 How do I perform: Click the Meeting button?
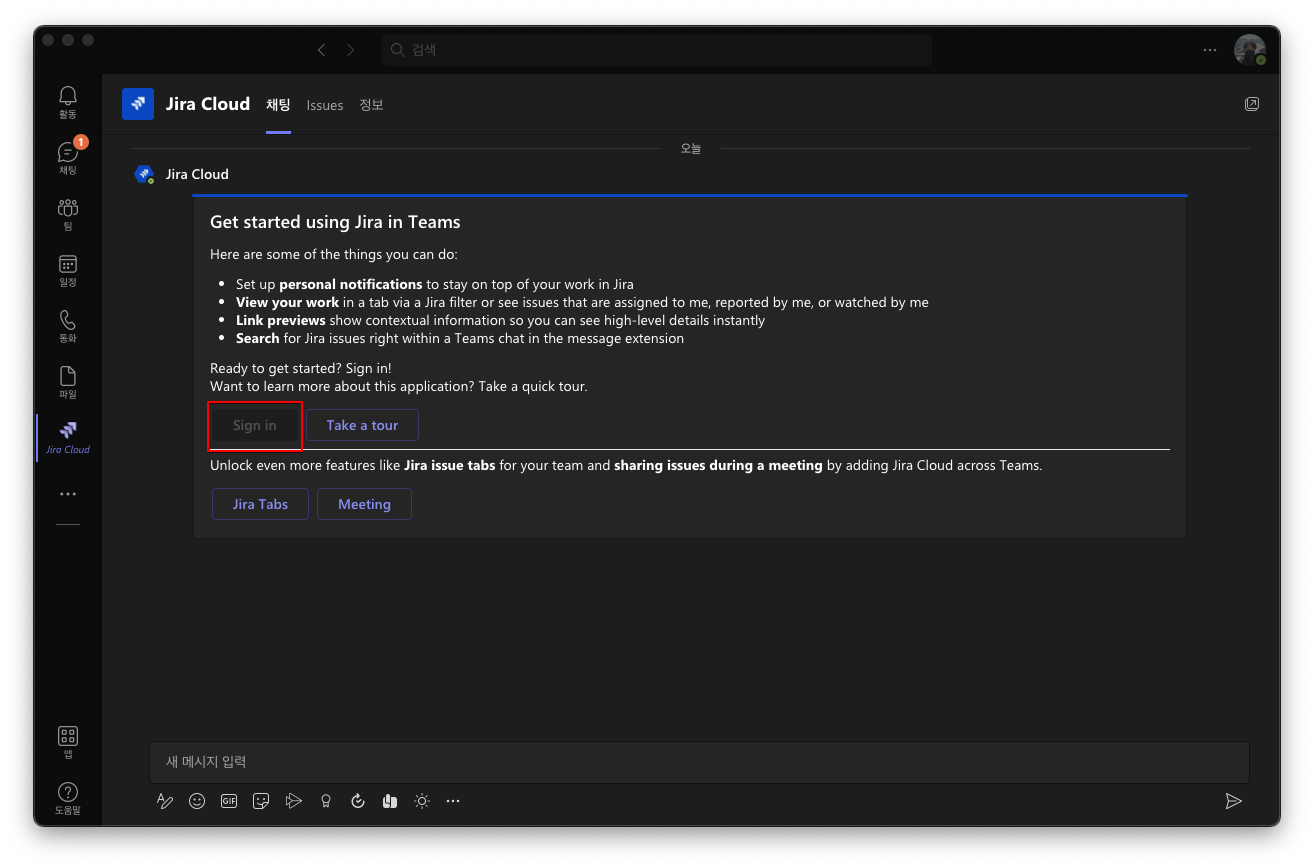pyautogui.click(x=364, y=504)
